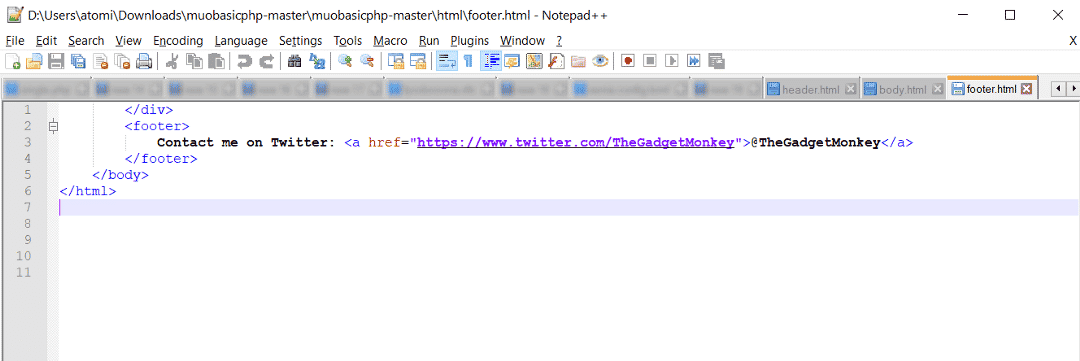Open the Define your language icon
Viewport: 1080px width, 361px height.
pyautogui.click(x=511, y=61)
